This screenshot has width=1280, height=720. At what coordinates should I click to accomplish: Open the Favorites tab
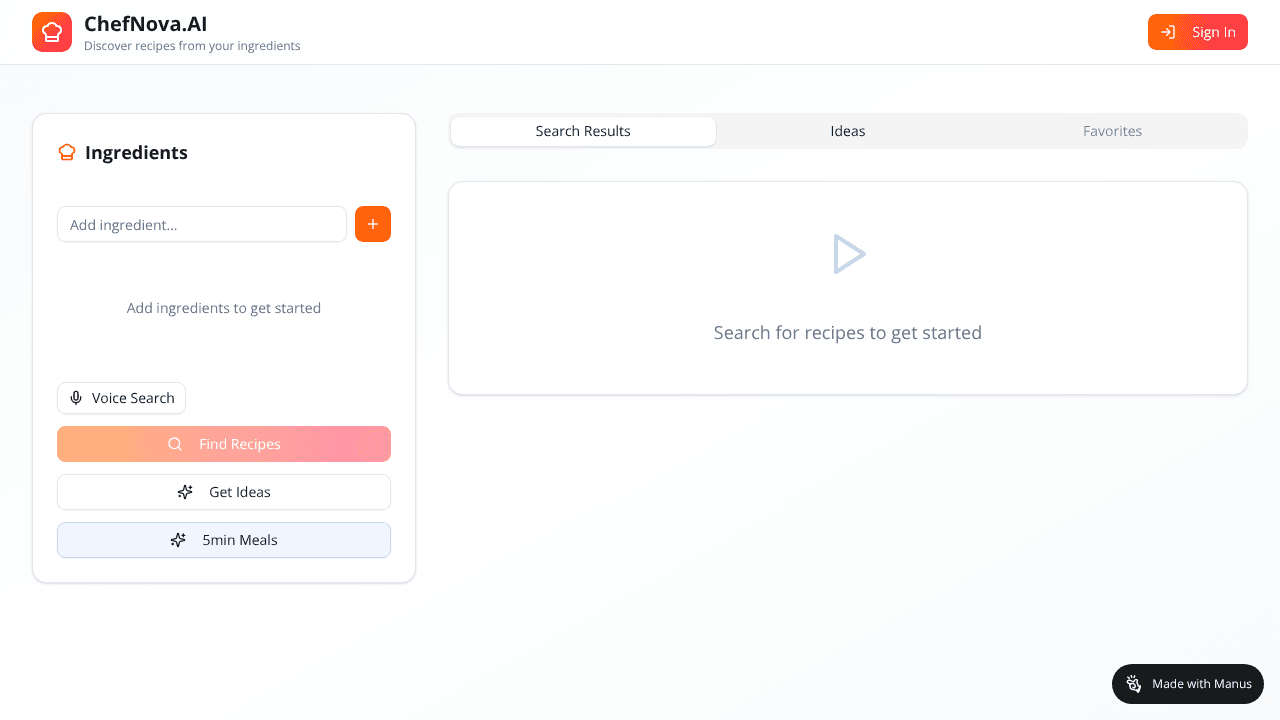[1112, 131]
